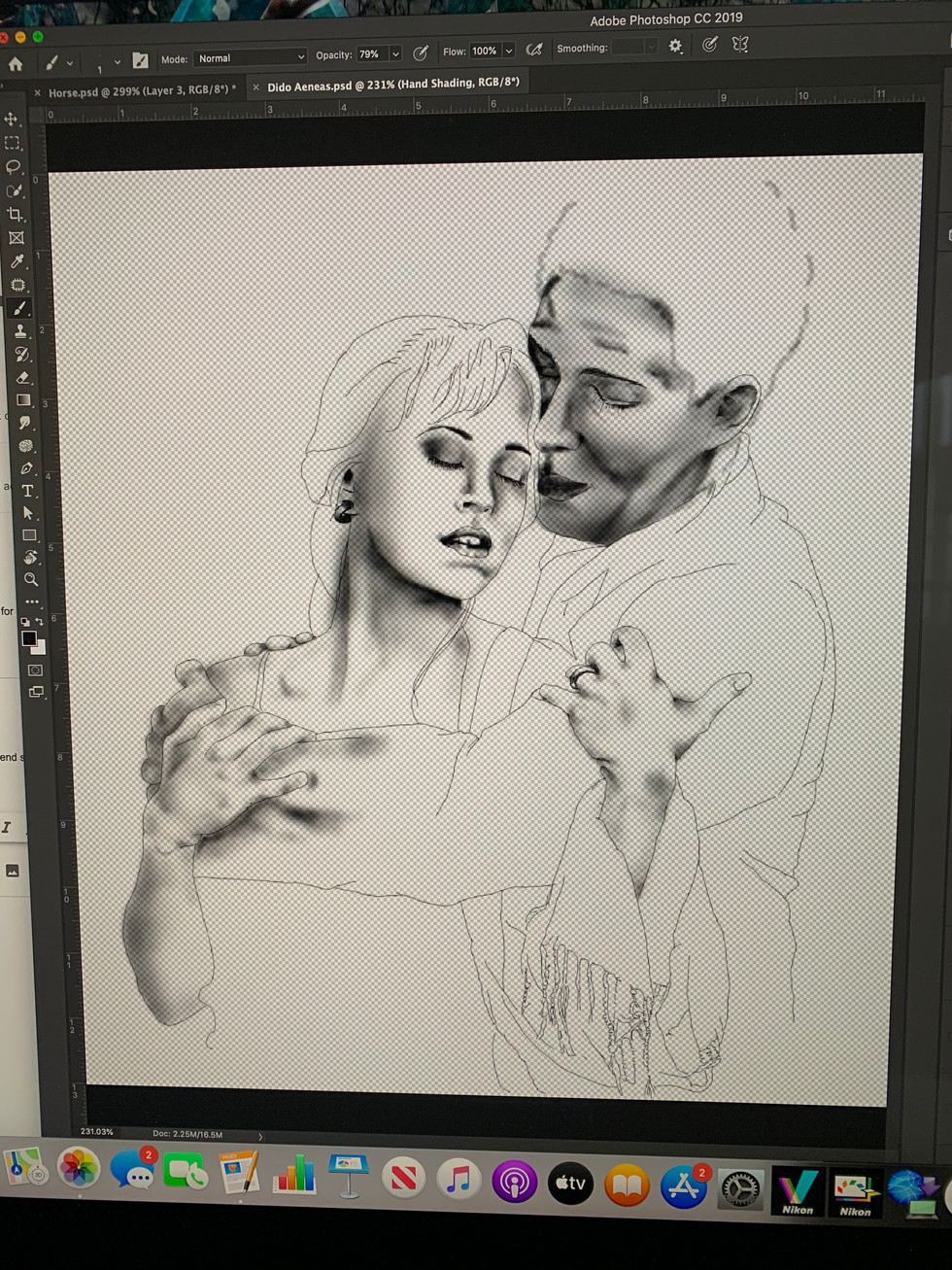Select the Spot Healing Brush tool
Screen dimensions: 952x1270
[18, 285]
